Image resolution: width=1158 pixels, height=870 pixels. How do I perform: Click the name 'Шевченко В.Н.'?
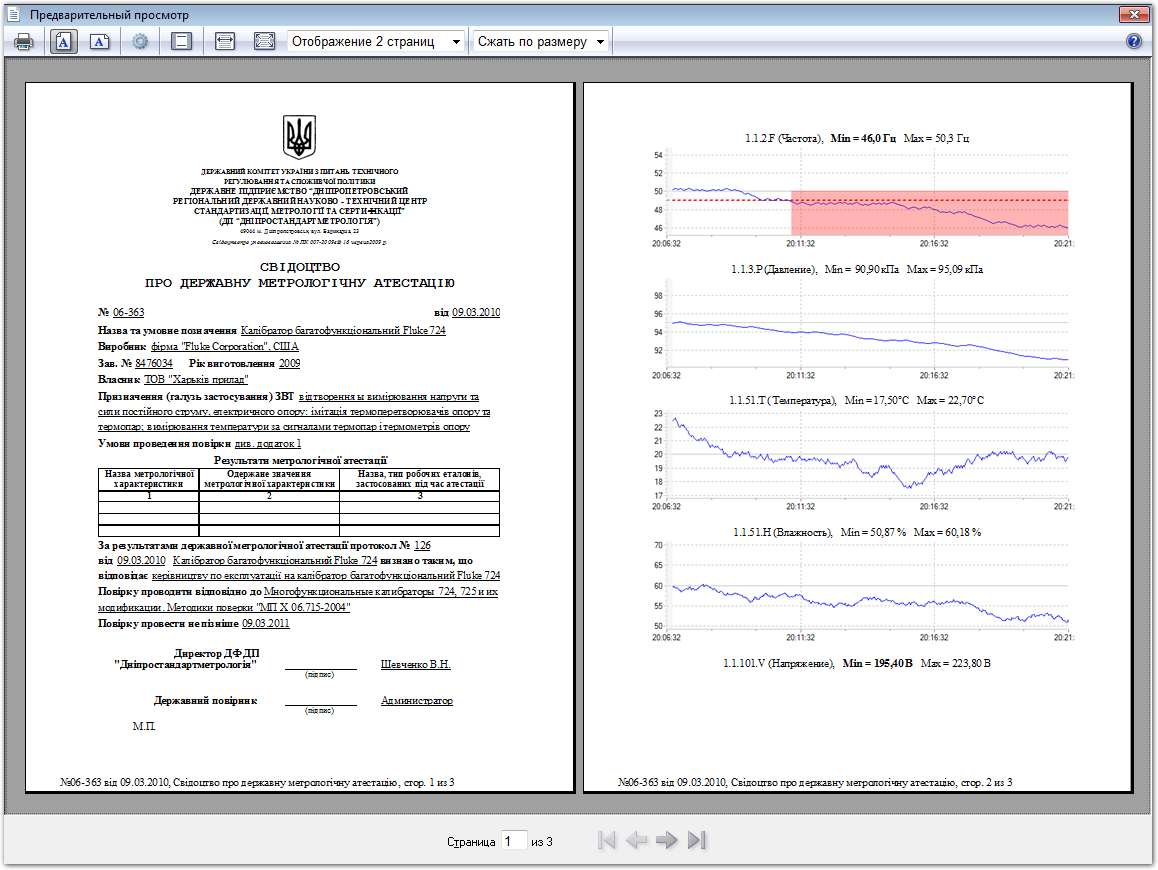(416, 665)
